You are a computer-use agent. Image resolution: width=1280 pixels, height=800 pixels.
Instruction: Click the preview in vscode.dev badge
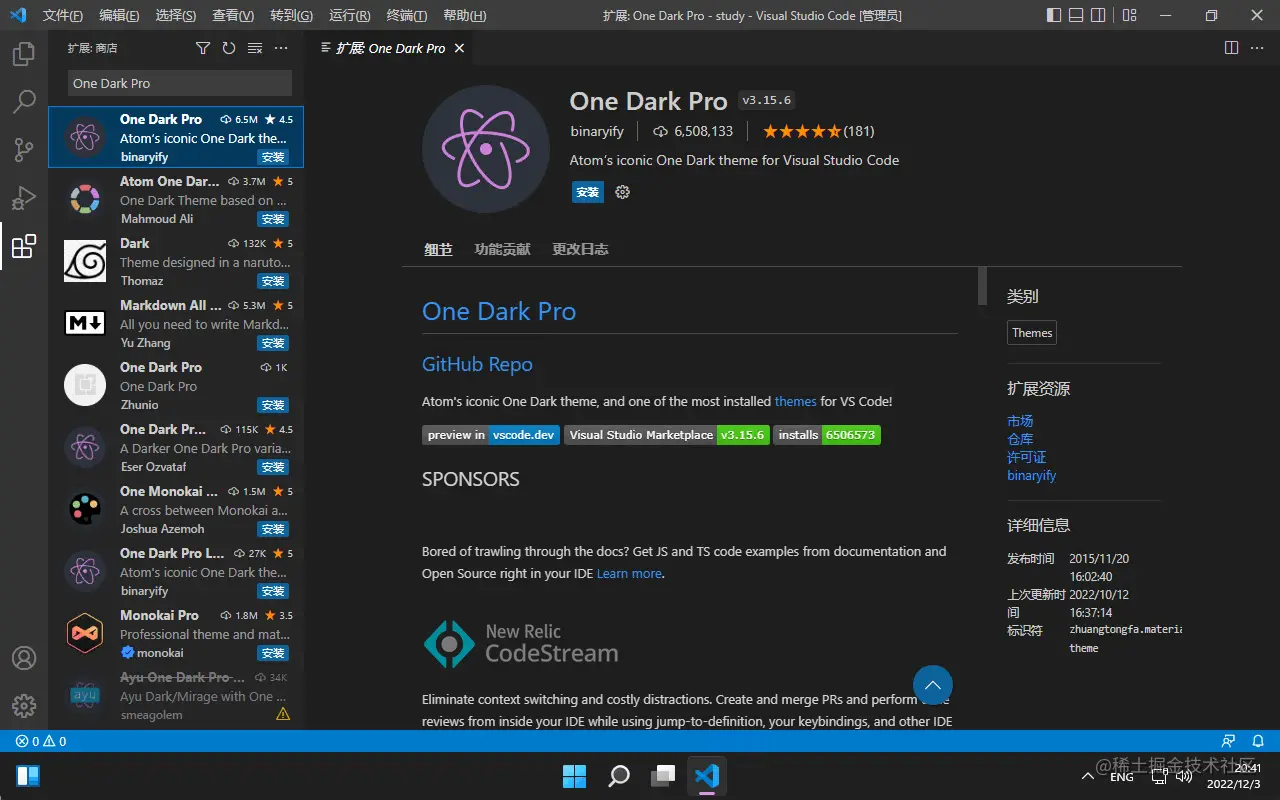491,435
